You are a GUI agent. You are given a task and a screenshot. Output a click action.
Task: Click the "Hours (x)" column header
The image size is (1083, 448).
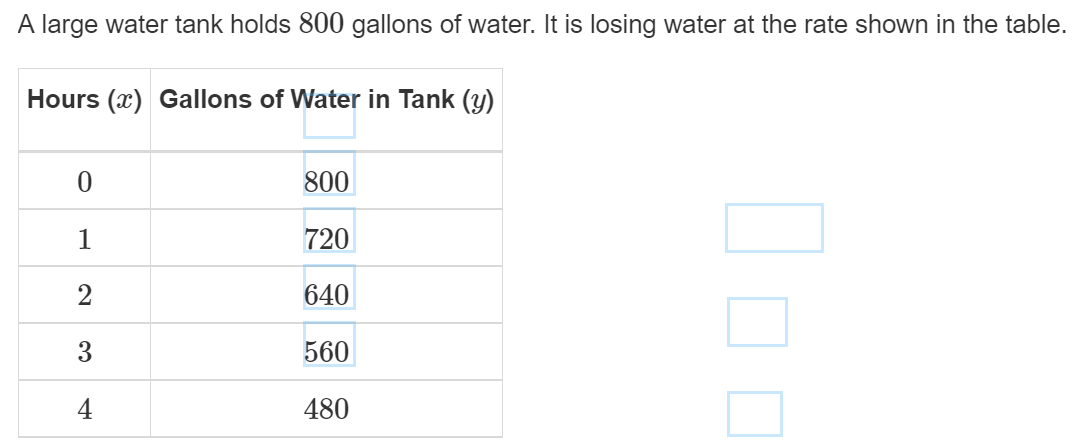85,100
